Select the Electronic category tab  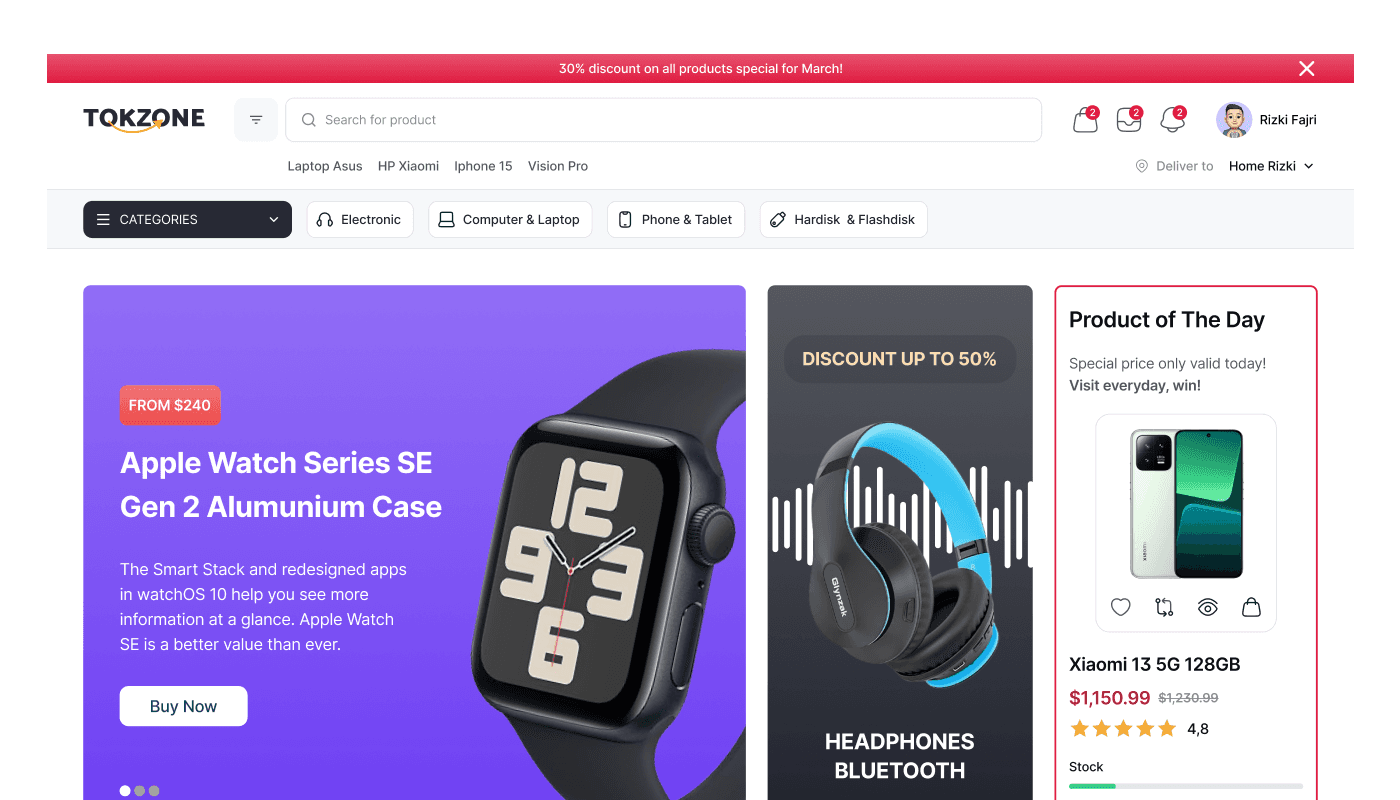[360, 220]
